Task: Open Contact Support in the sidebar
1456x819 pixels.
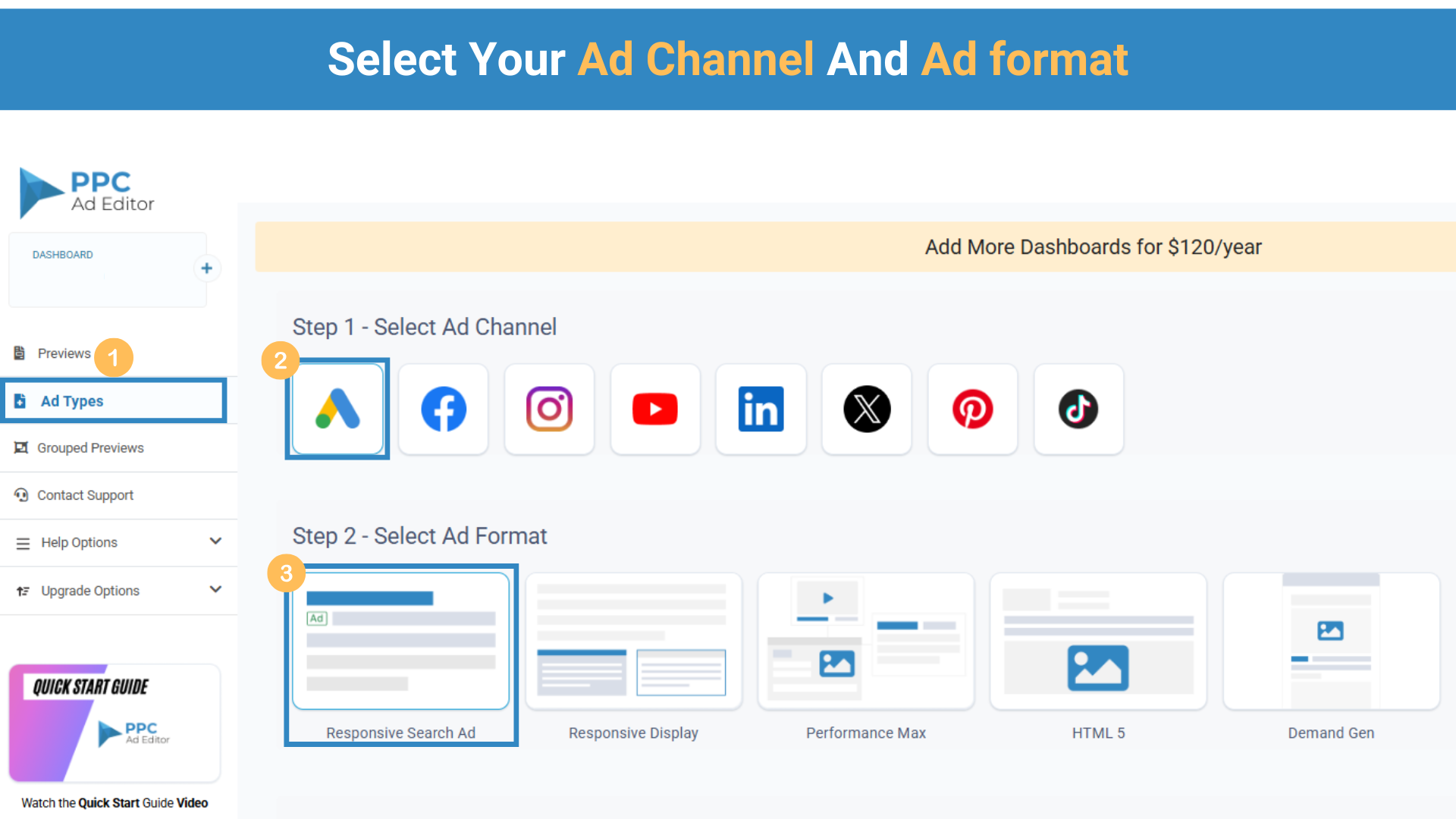Action: pos(85,495)
